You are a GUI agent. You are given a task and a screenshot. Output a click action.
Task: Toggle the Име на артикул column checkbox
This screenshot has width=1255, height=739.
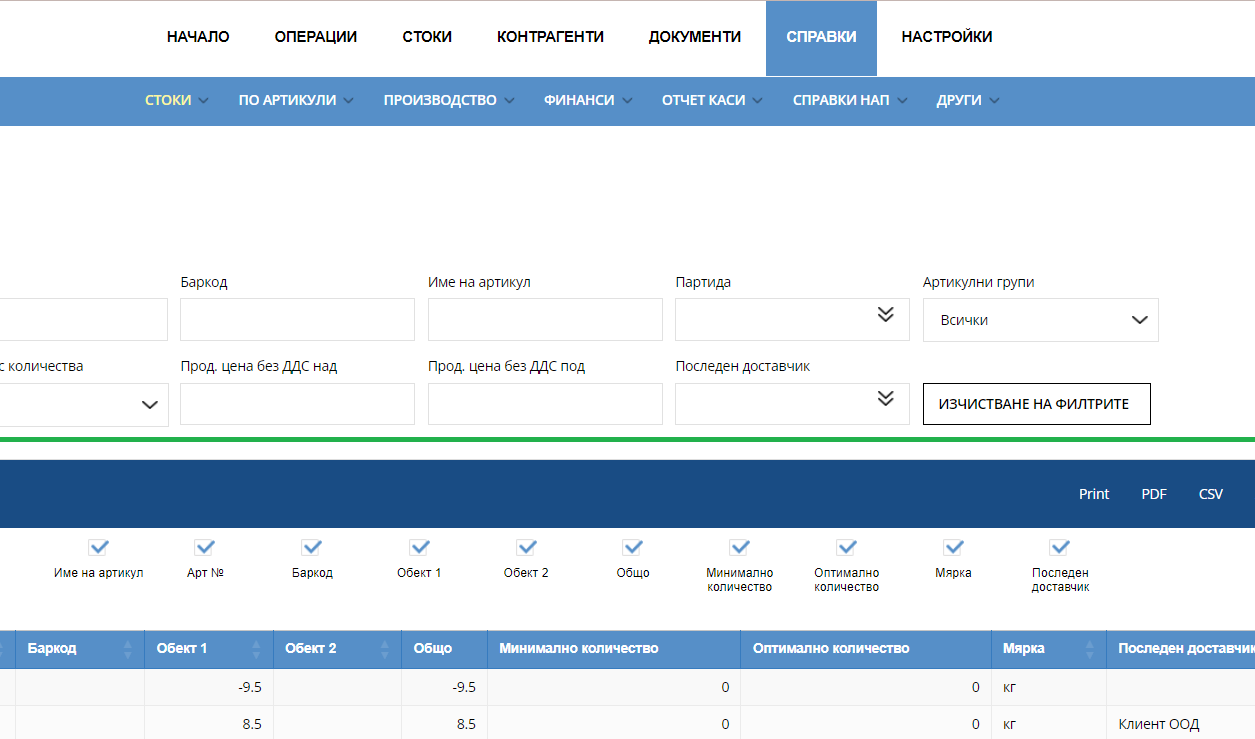pyautogui.click(x=98, y=547)
